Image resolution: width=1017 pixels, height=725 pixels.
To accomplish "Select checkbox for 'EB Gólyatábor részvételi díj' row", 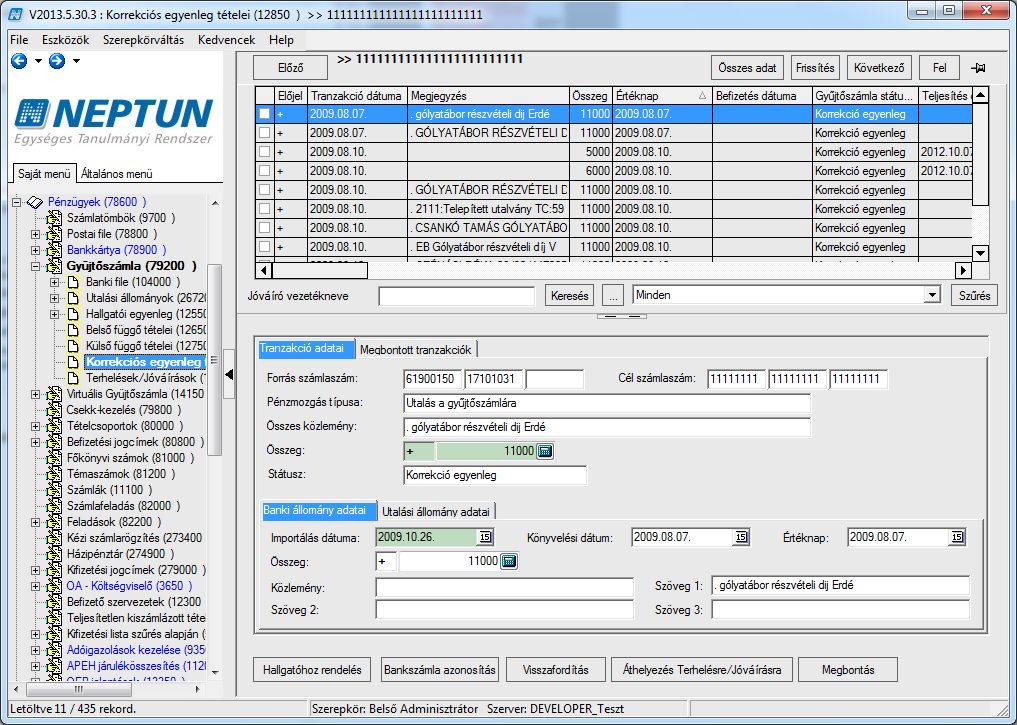I will (264, 247).
